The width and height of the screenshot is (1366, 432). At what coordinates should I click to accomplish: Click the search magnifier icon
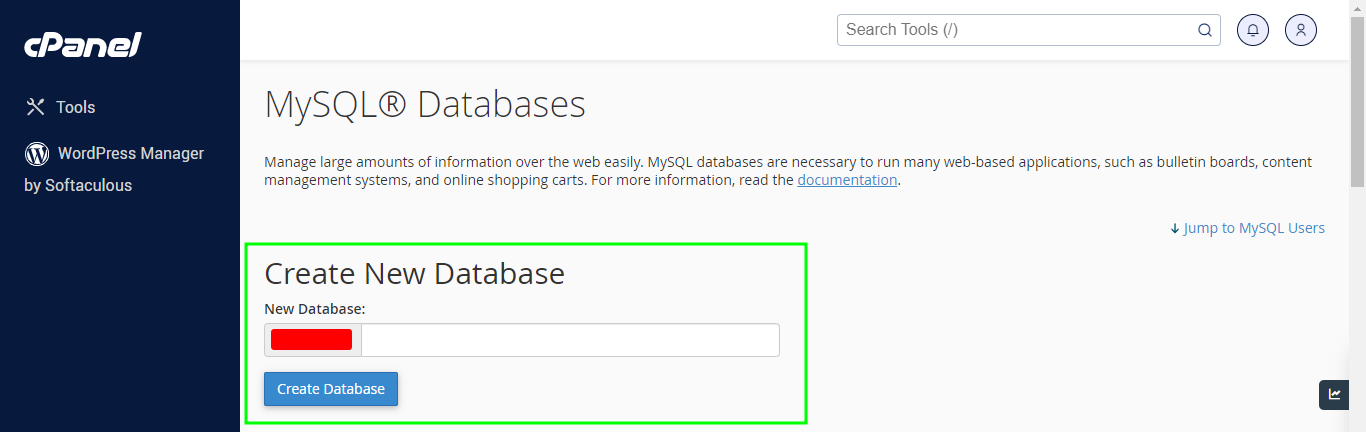click(x=1205, y=30)
